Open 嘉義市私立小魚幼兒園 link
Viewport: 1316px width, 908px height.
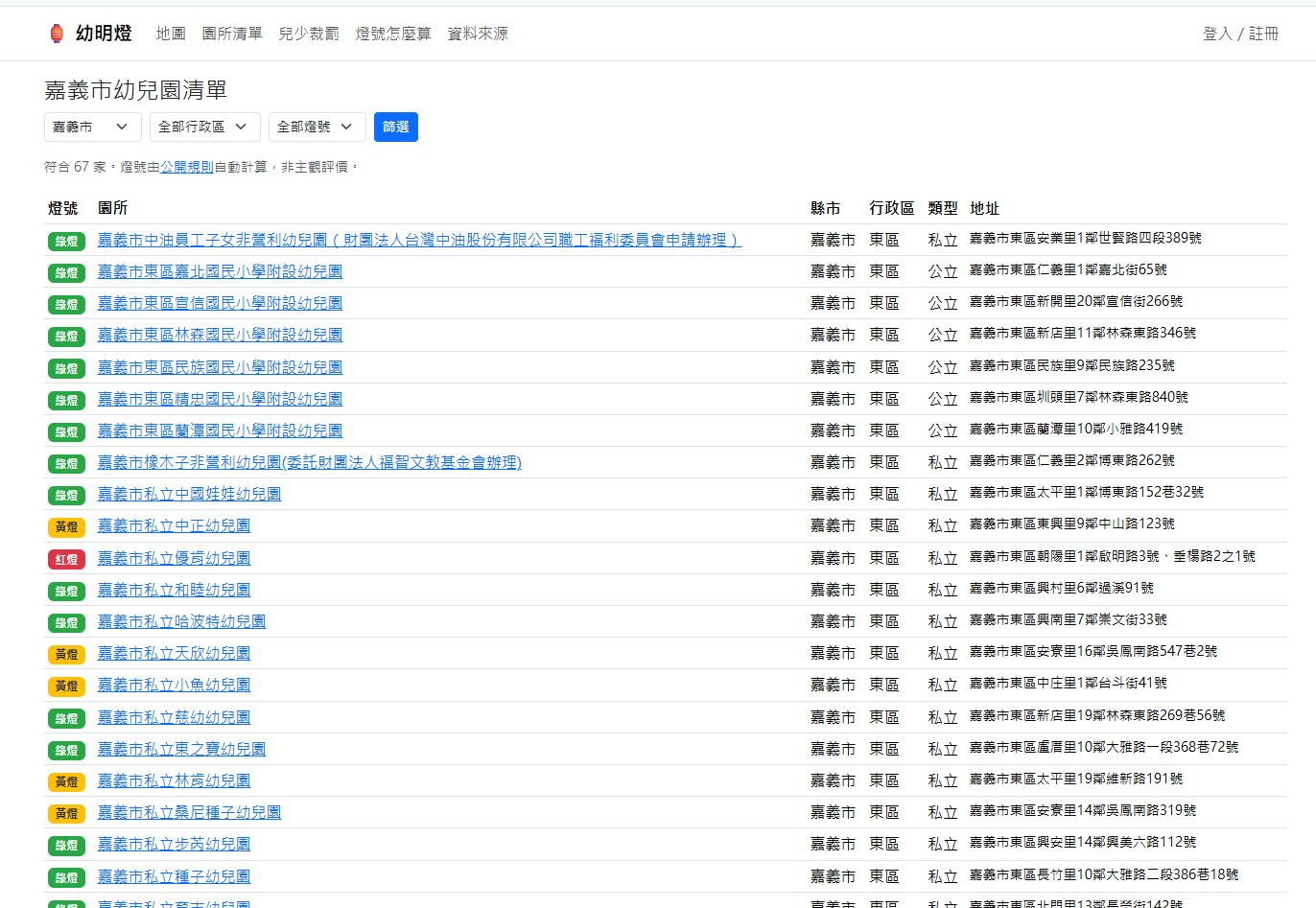point(175,685)
